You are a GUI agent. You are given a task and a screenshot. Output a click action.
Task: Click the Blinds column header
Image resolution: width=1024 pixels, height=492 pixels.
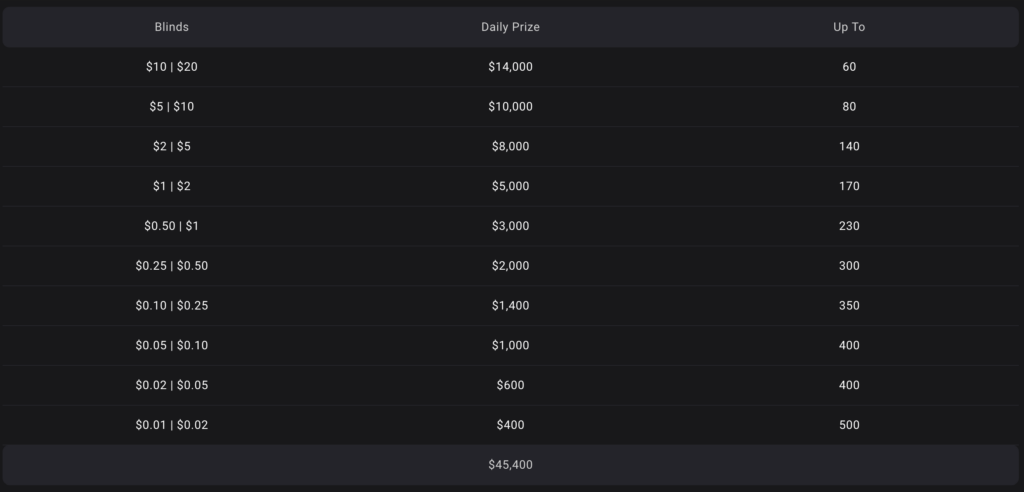[172, 27]
